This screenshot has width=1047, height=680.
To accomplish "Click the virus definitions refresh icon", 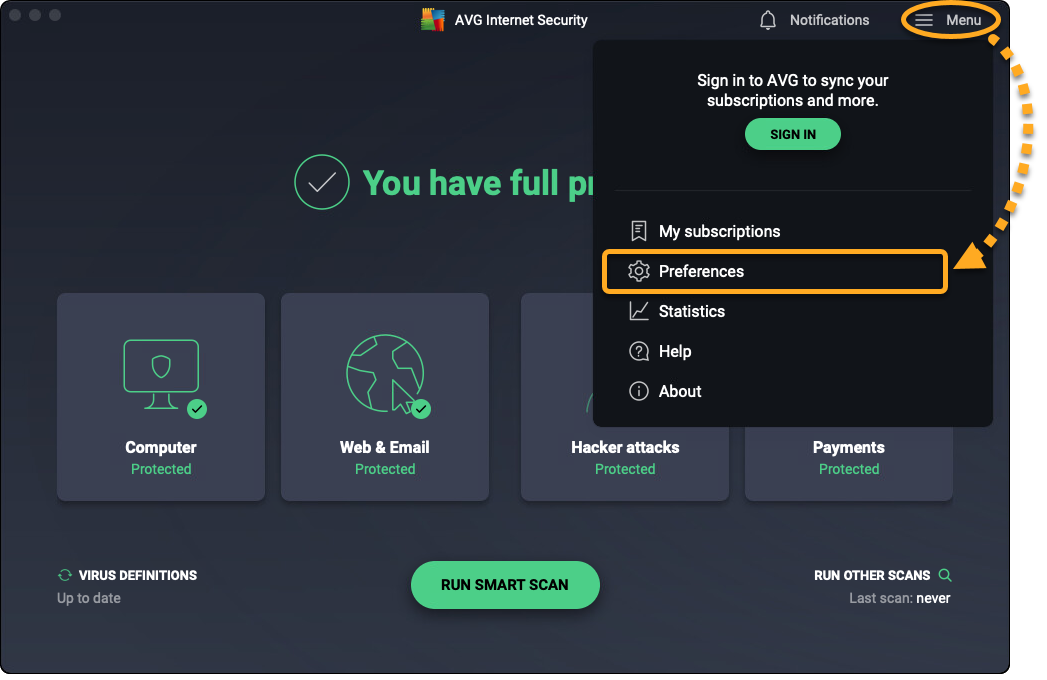I will pos(65,575).
